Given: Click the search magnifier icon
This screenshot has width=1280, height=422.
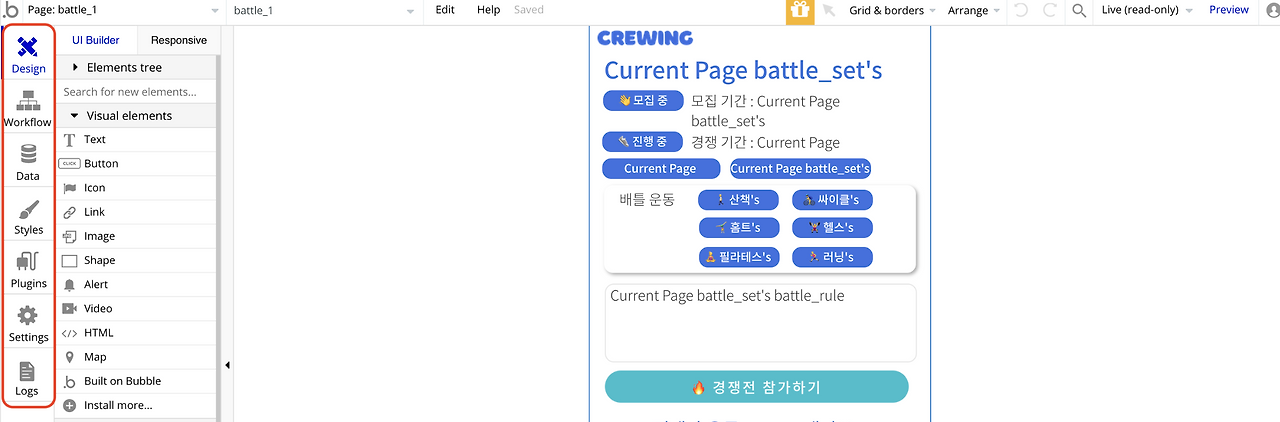Looking at the screenshot, I should point(1079,10).
